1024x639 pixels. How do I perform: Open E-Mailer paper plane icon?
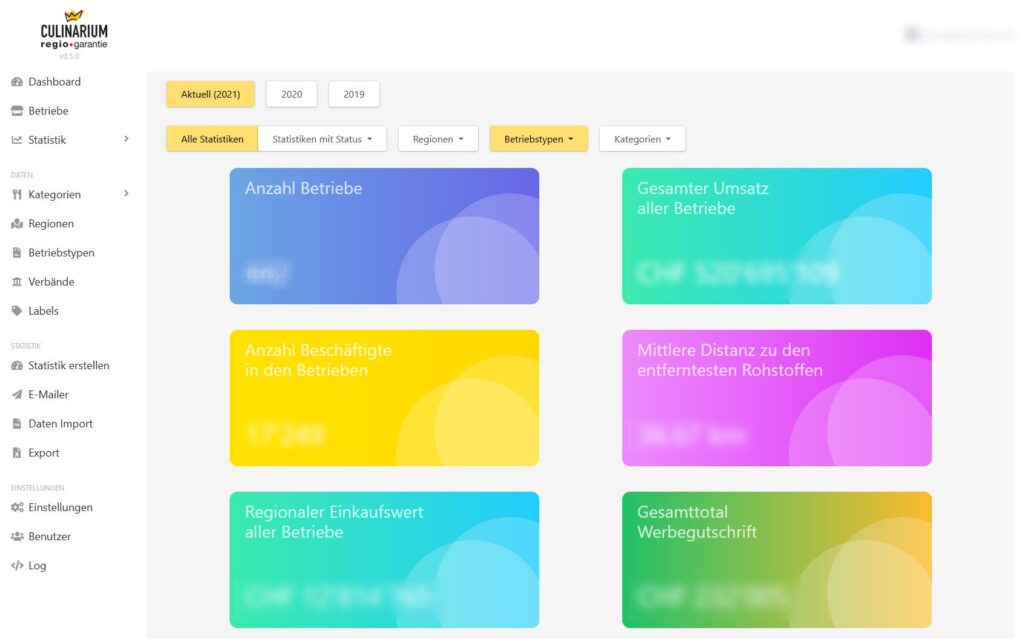pyautogui.click(x=17, y=395)
